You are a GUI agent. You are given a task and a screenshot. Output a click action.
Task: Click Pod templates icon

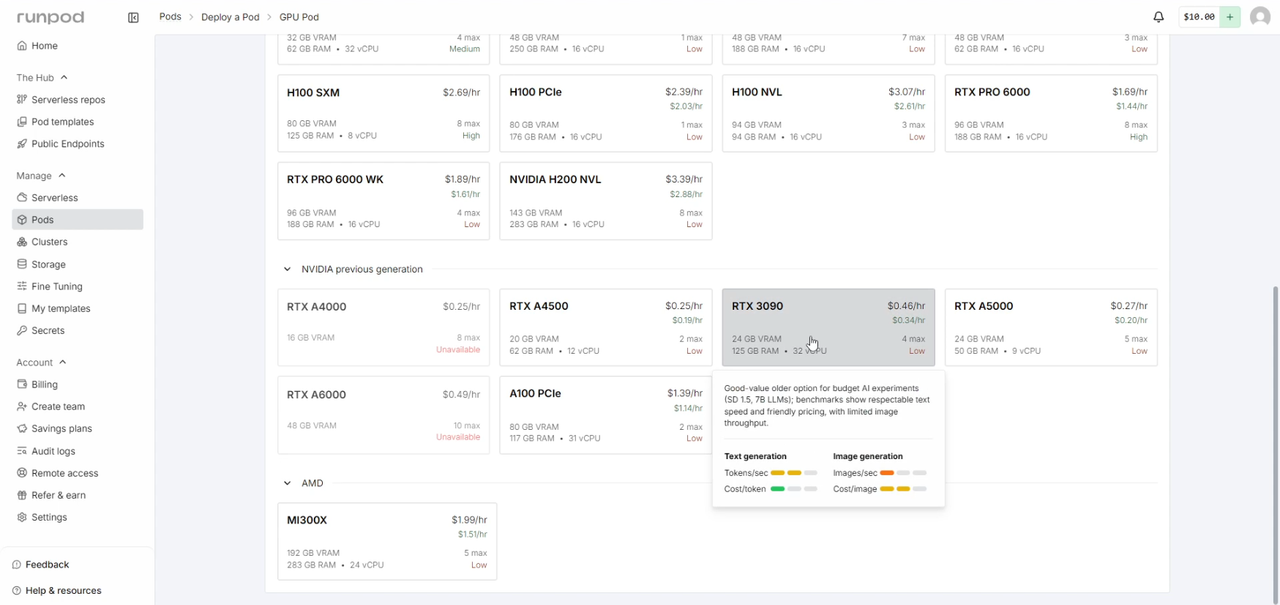point(22,122)
